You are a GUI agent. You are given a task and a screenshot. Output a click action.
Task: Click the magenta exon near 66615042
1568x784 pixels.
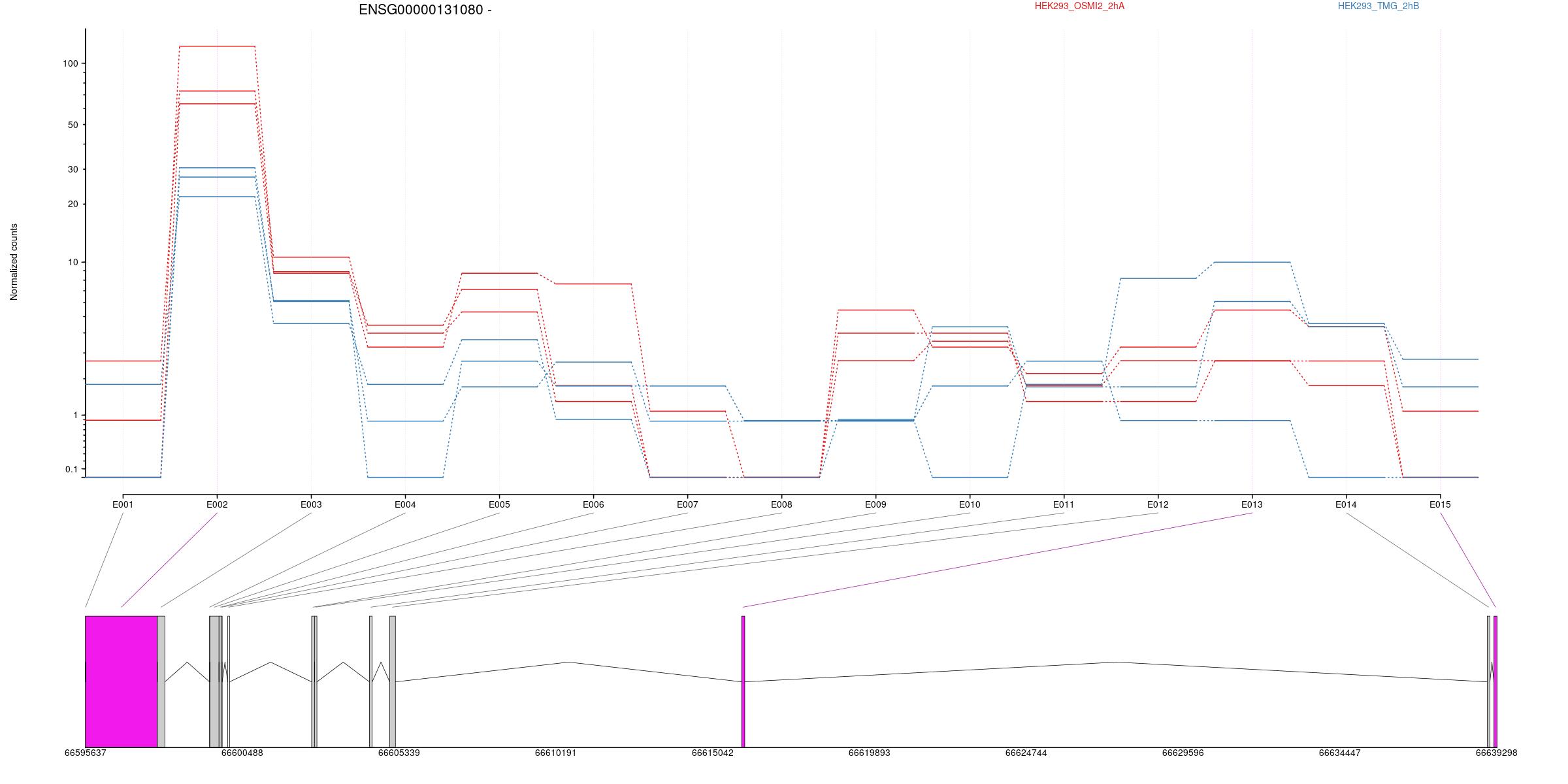point(743,681)
